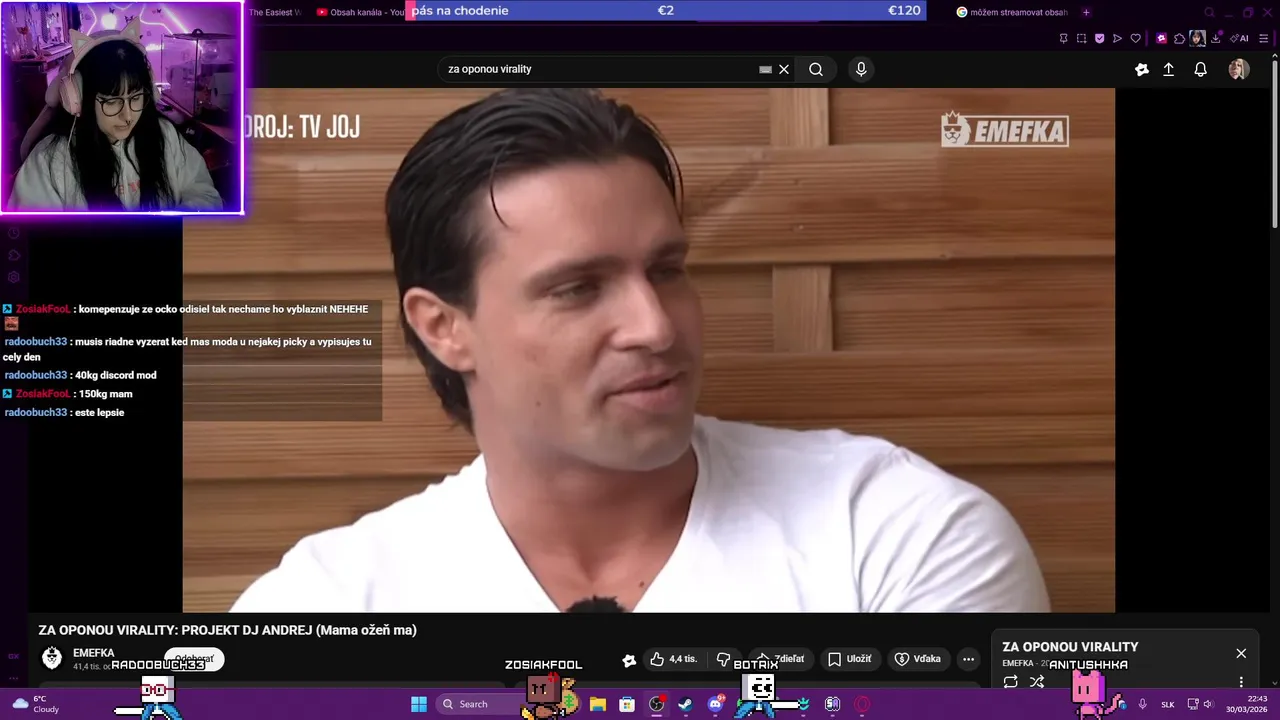Open the browser downloads icon

pyautogui.click(x=1216, y=38)
